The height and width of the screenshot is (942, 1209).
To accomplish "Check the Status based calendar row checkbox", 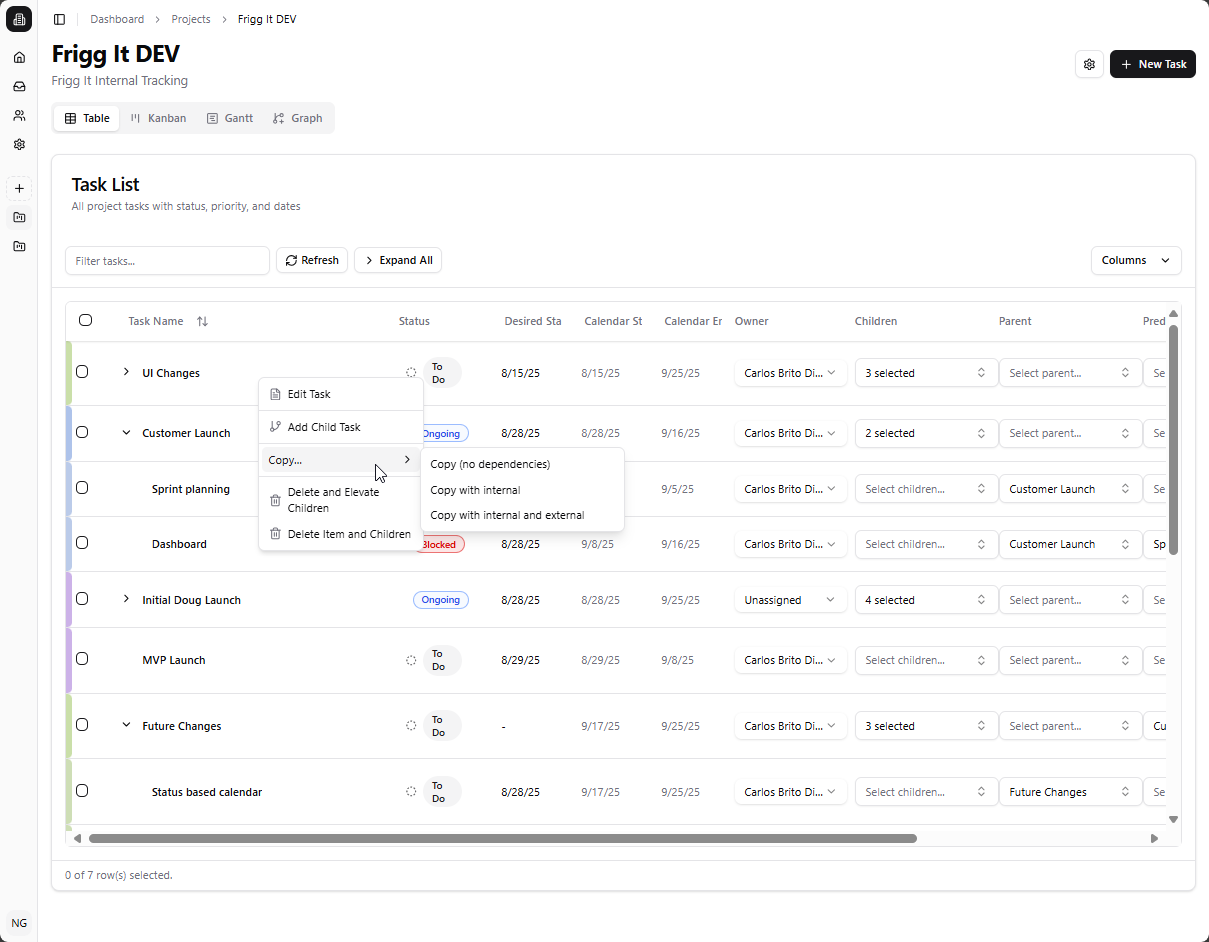I will coord(82,790).
